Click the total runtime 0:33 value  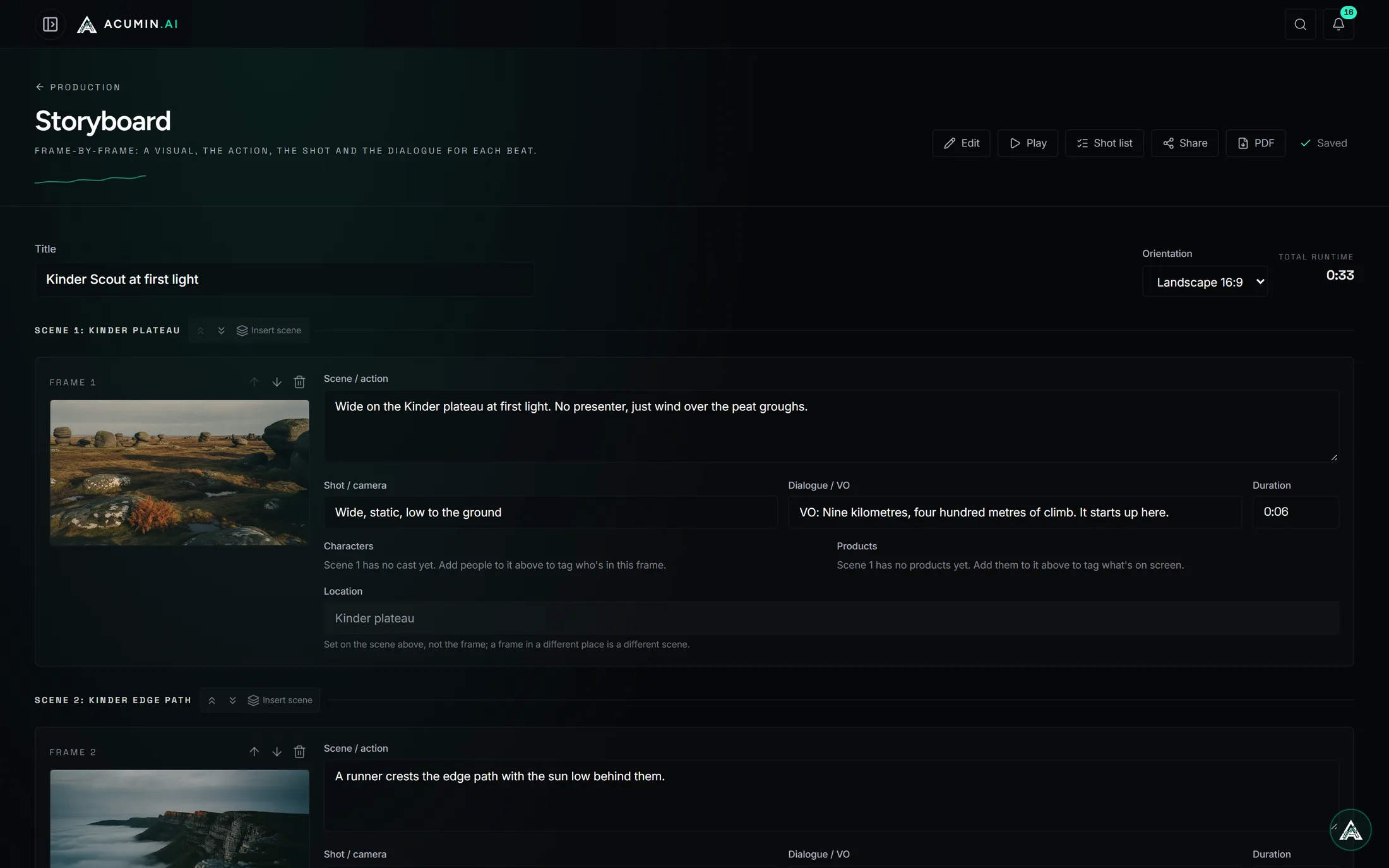(x=1340, y=275)
